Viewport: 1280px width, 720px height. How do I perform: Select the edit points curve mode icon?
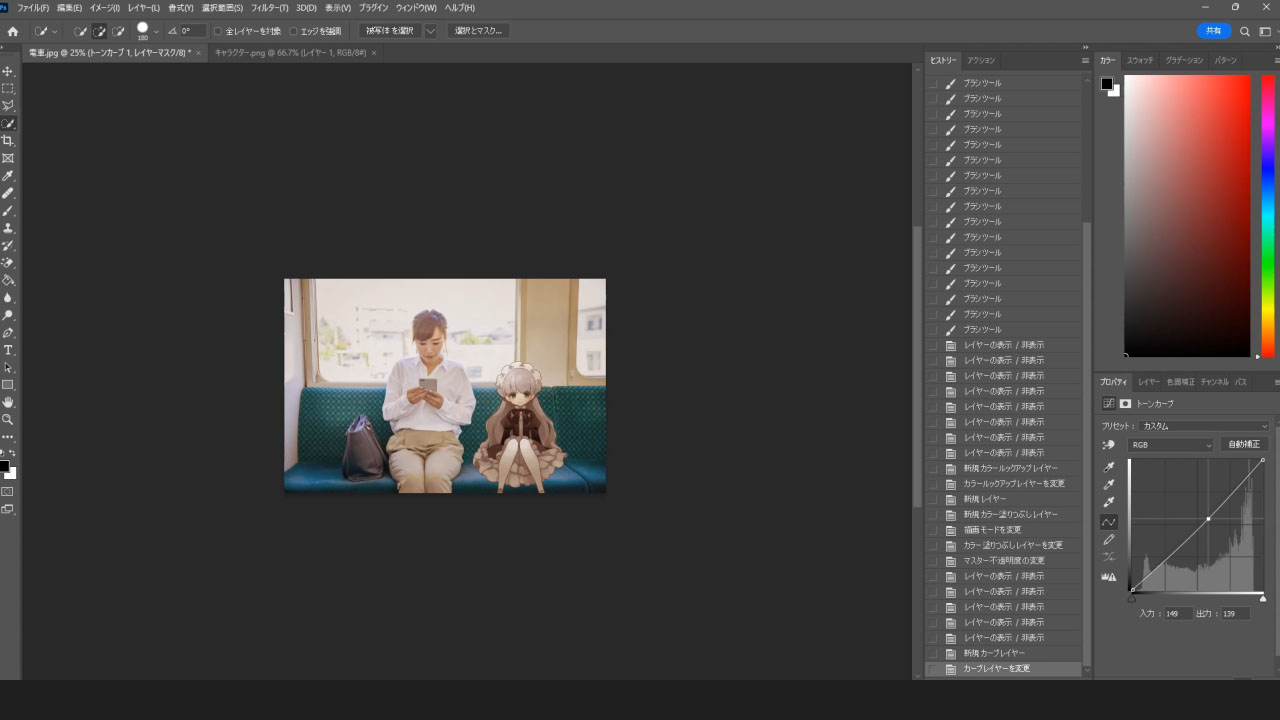1108,522
